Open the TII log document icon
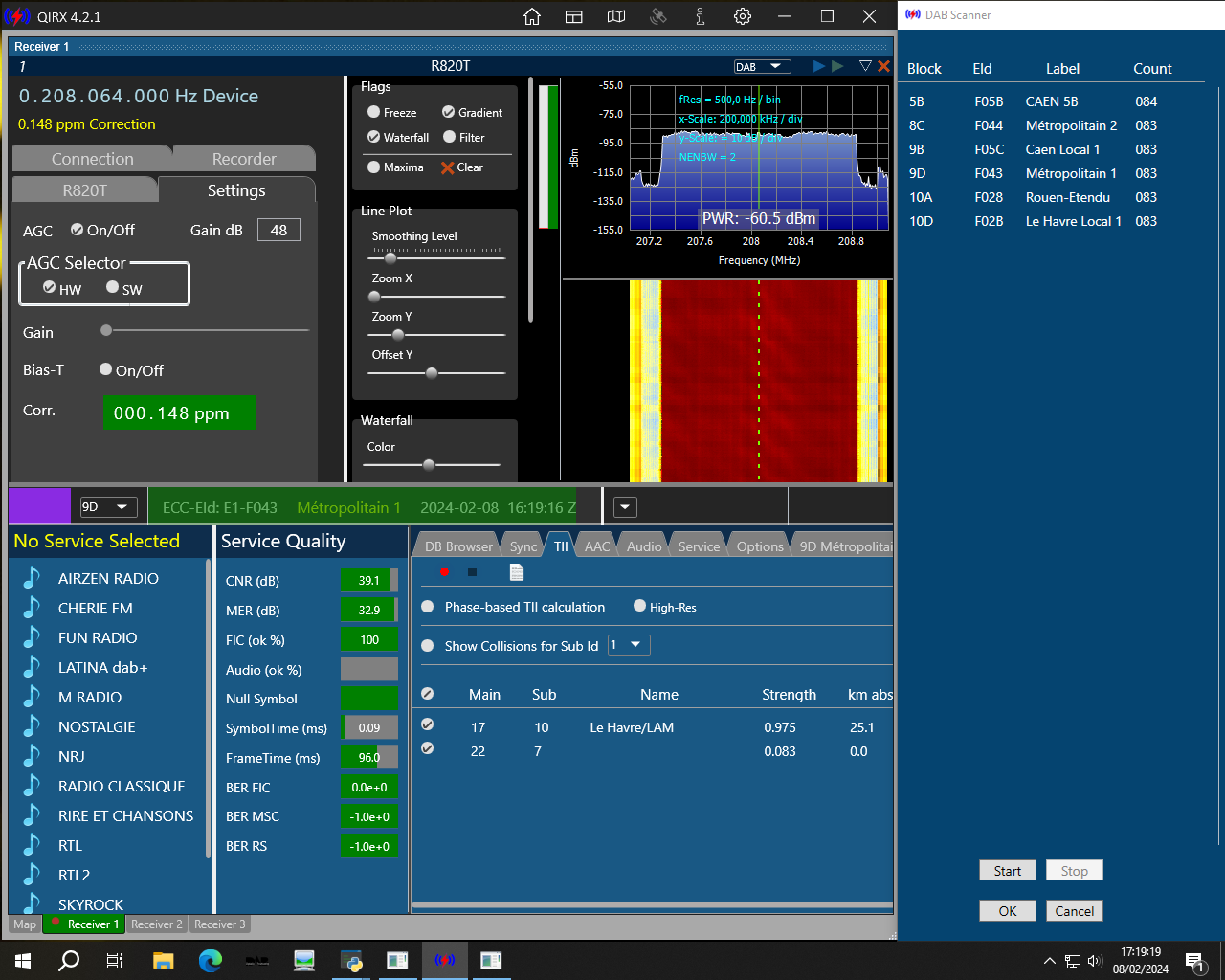 pos(517,572)
